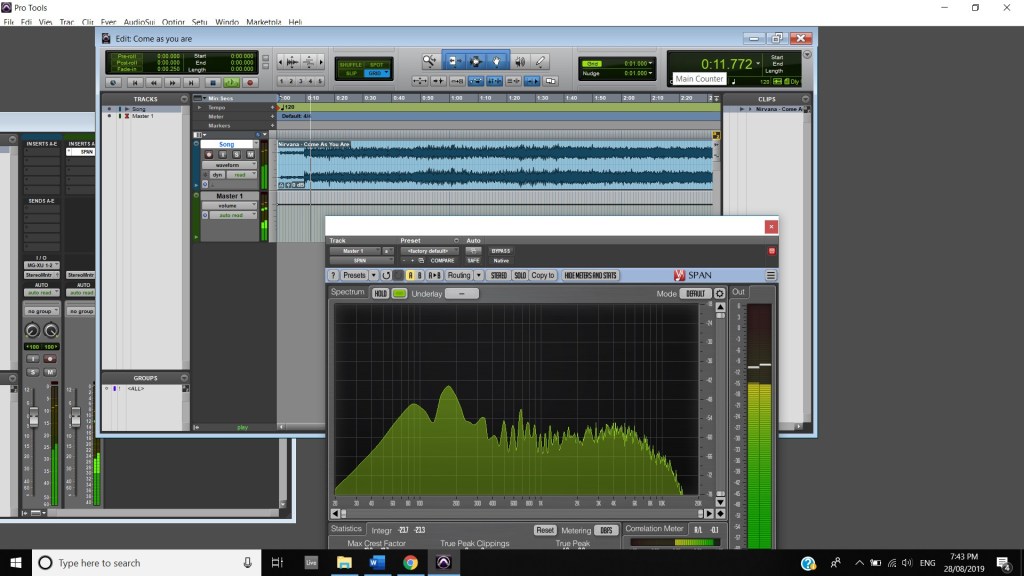Toggle BYPASS on the SPAN plug-in
This screenshot has height=576, width=1024.
(501, 251)
